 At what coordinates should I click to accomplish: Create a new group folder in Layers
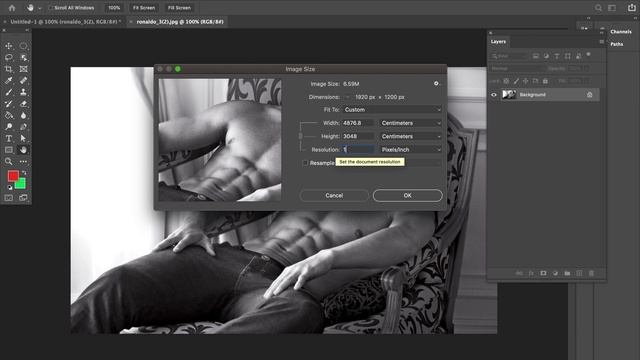[x=567, y=273]
